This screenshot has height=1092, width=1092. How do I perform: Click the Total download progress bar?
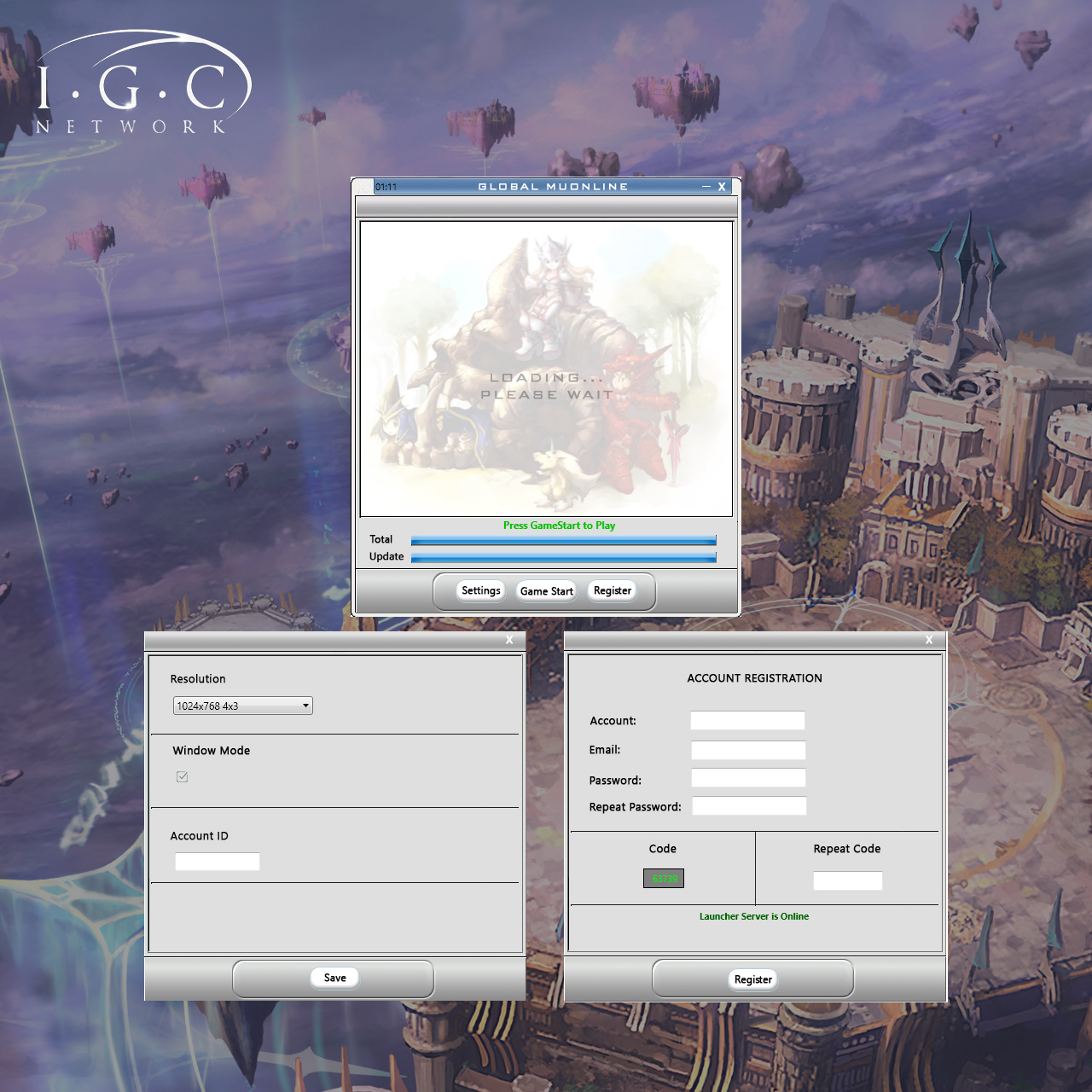[563, 540]
